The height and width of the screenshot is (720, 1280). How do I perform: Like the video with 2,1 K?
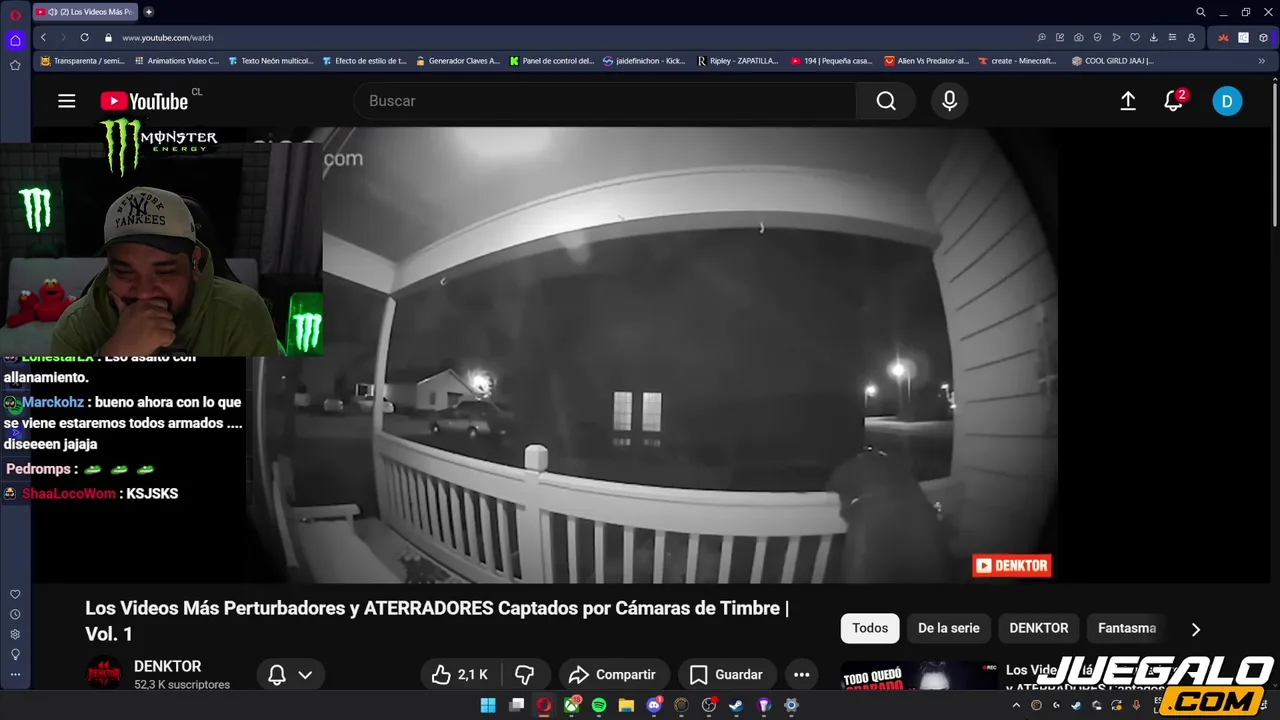click(460, 675)
